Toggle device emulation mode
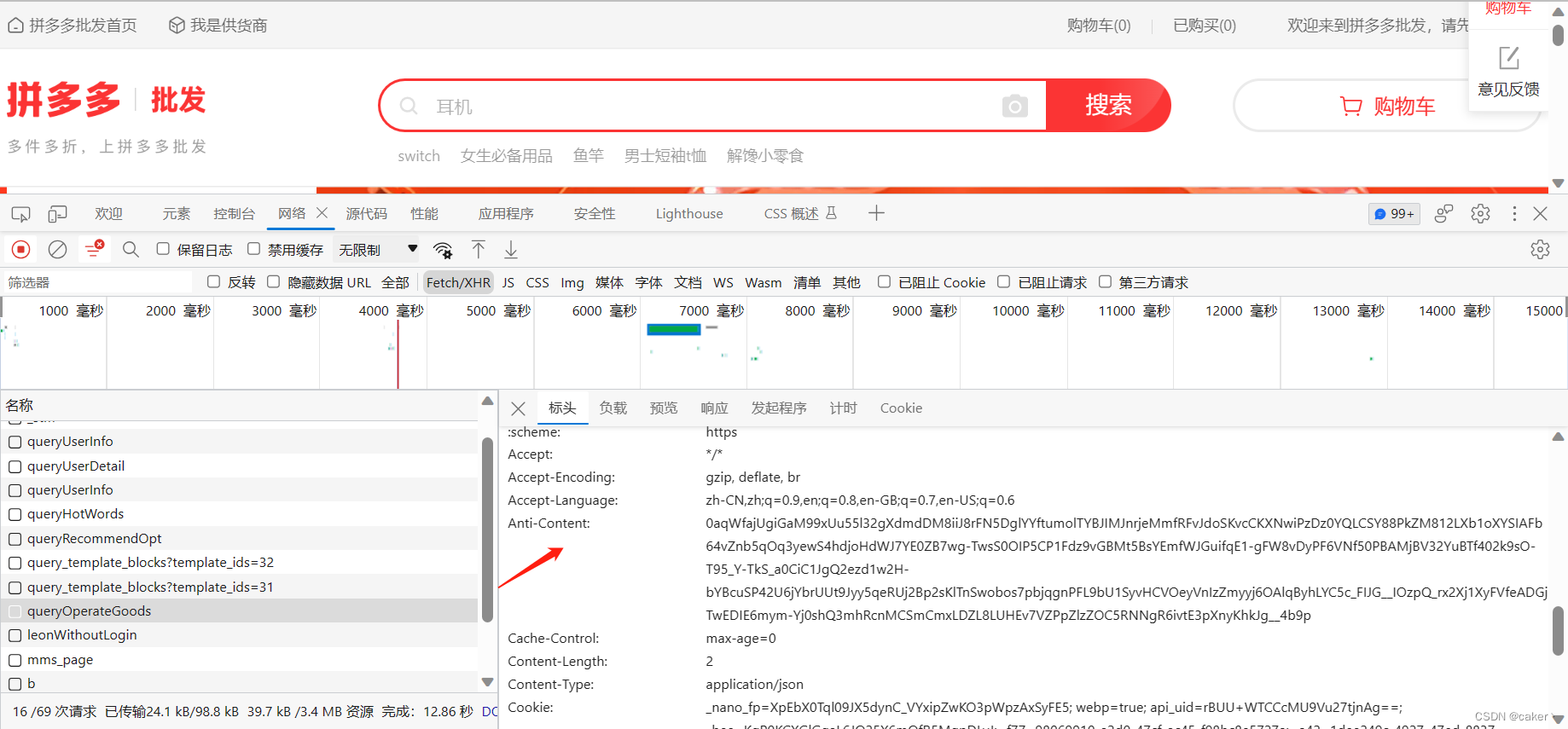Image resolution: width=1568 pixels, height=729 pixels. (58, 213)
